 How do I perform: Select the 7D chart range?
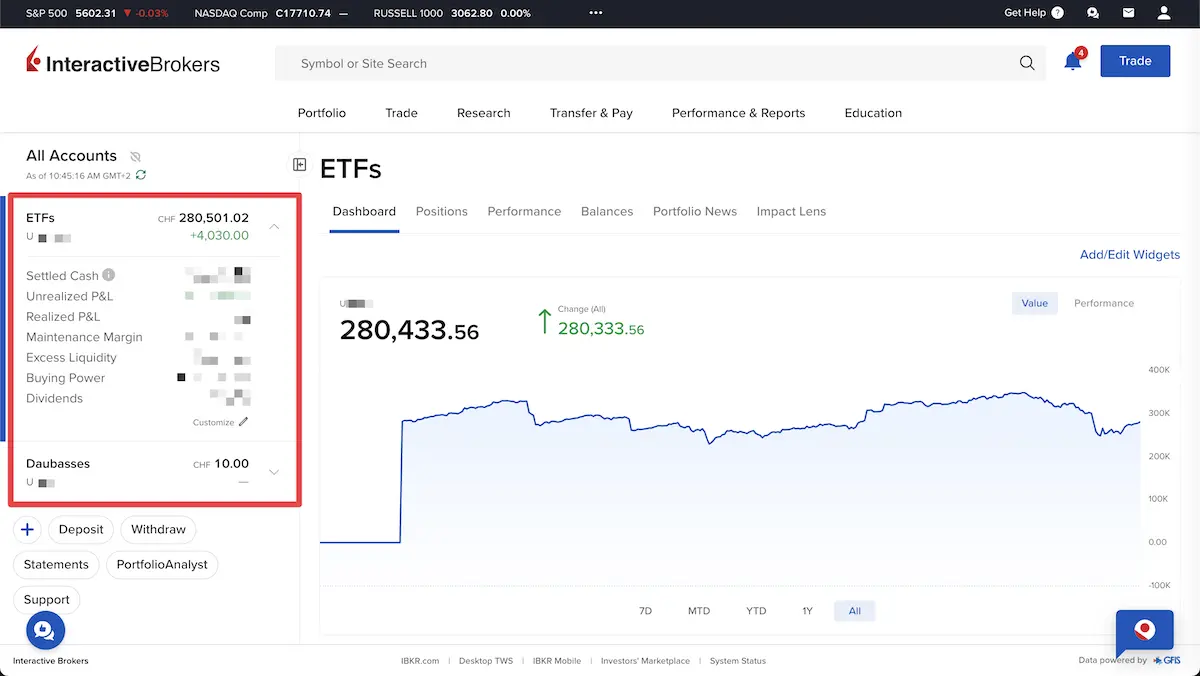(645, 611)
